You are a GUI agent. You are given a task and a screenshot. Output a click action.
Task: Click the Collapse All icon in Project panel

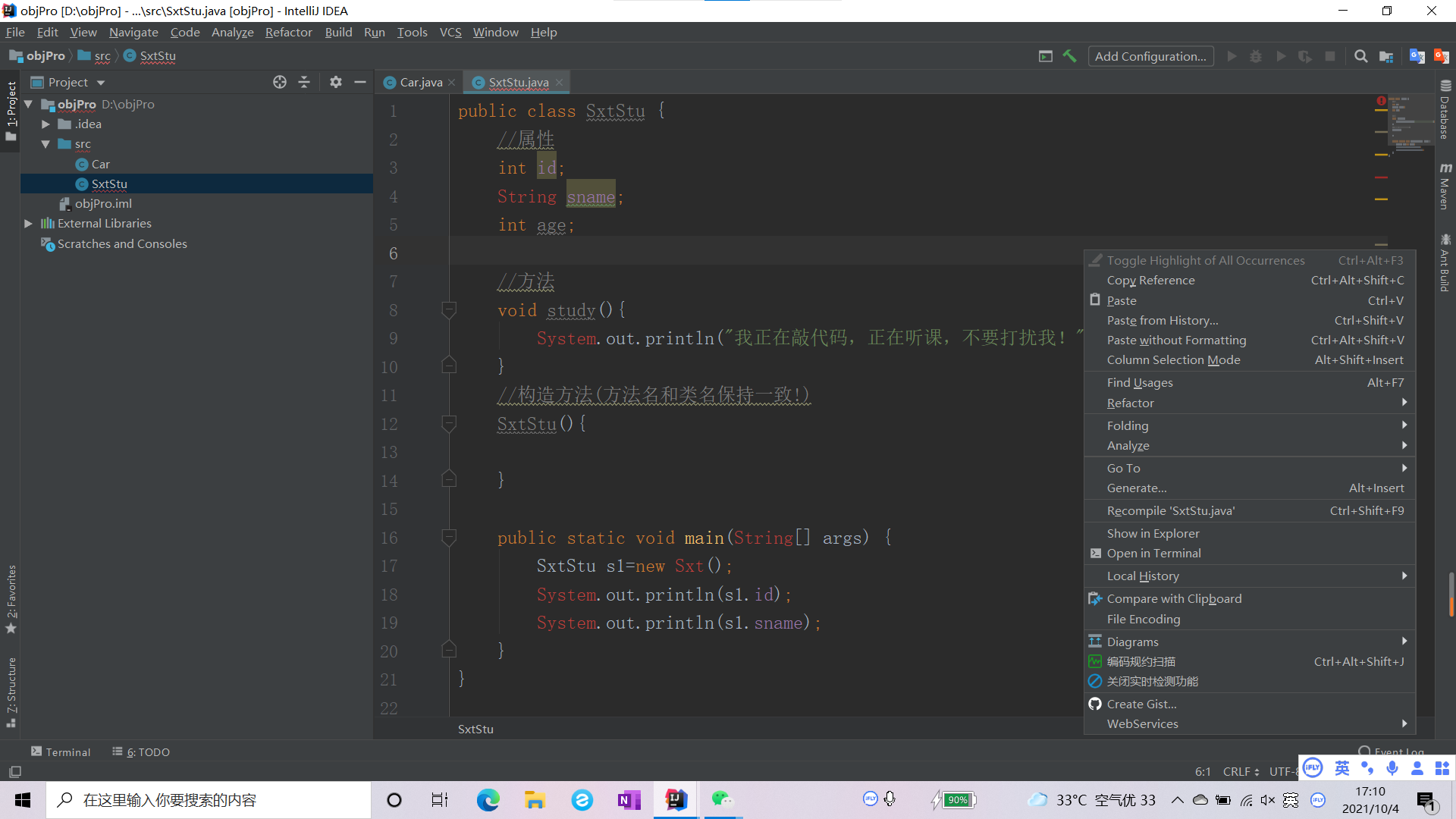coord(304,82)
